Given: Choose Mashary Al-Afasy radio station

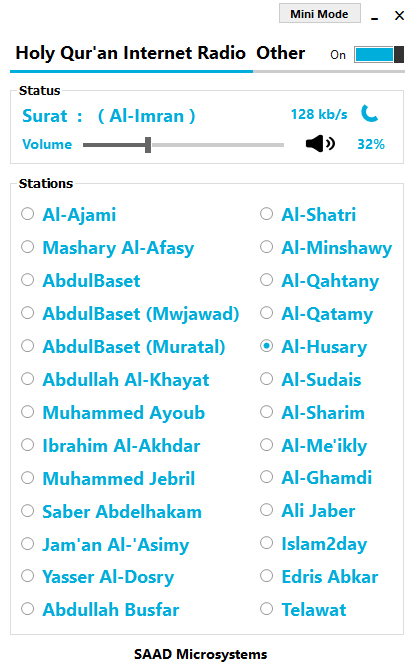Looking at the screenshot, I should [108, 247].
